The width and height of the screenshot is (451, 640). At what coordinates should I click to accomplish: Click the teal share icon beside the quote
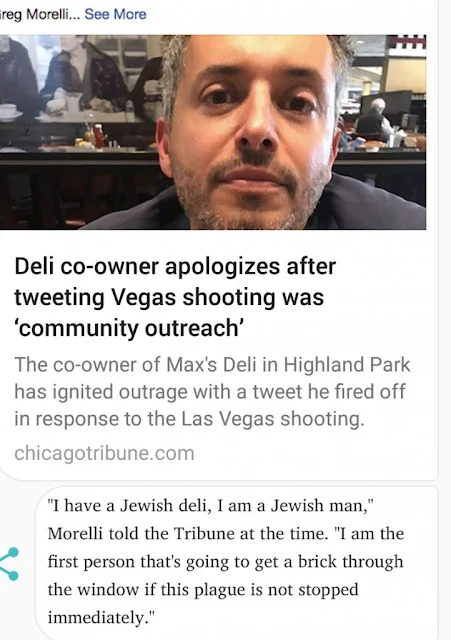9,564
